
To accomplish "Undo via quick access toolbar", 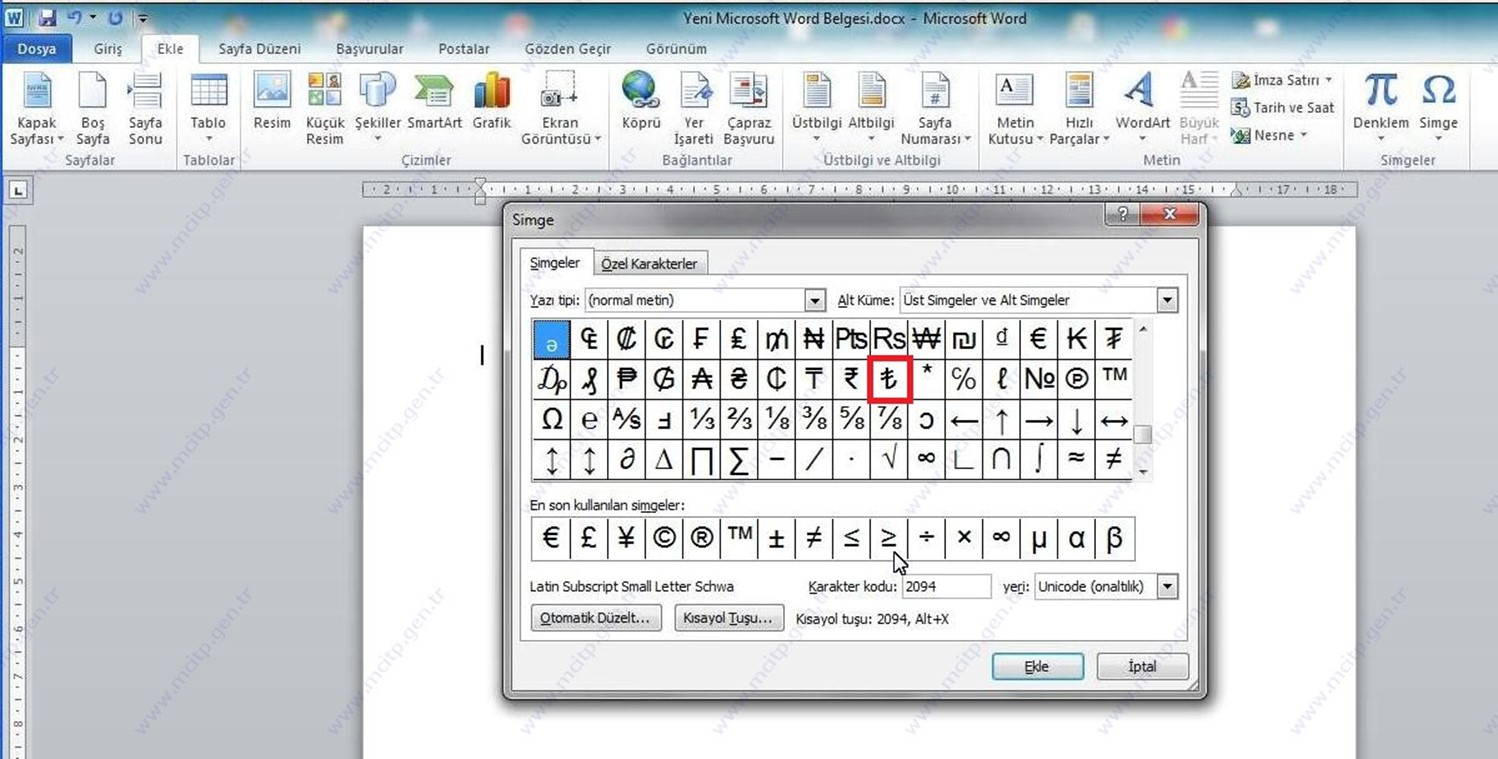I will [74, 18].
